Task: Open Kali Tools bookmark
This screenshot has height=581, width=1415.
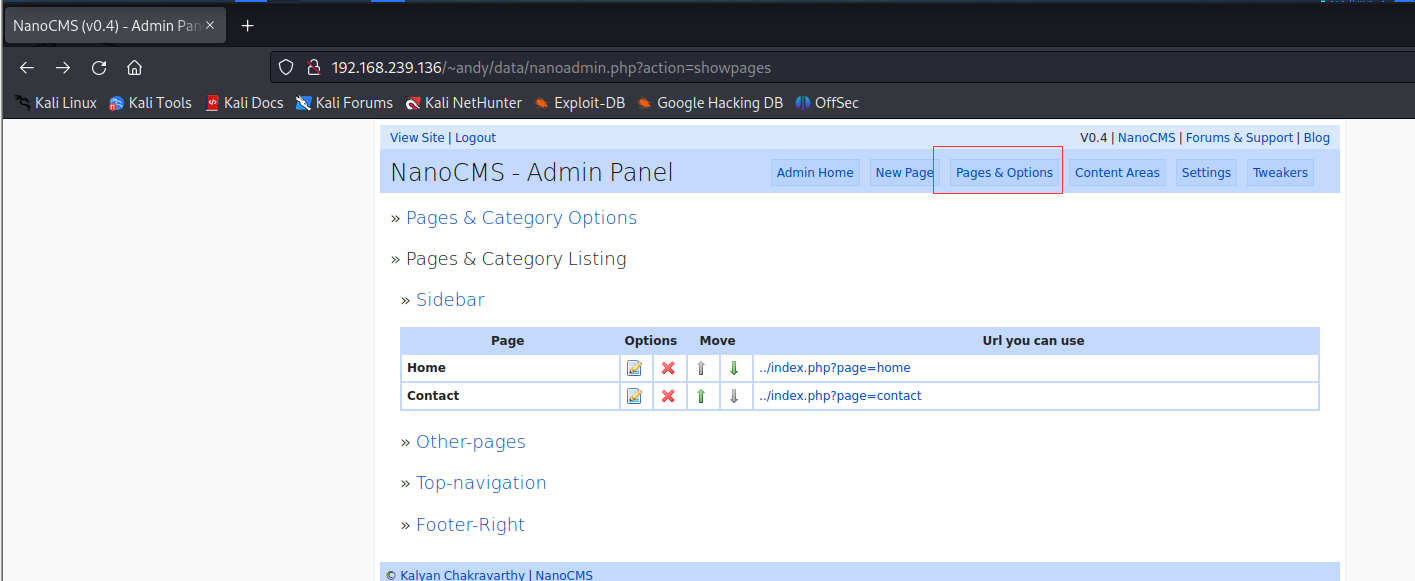Action: click(x=150, y=103)
